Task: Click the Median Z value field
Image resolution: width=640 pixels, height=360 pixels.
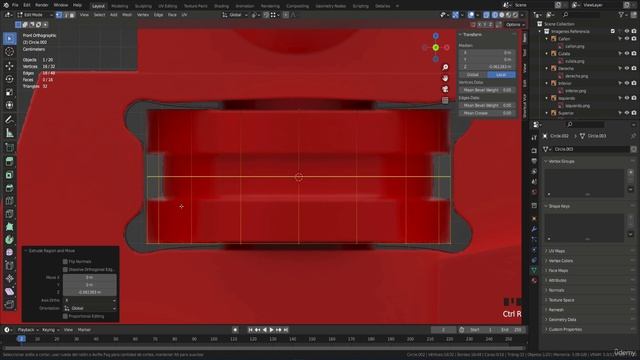Action: click(x=487, y=67)
